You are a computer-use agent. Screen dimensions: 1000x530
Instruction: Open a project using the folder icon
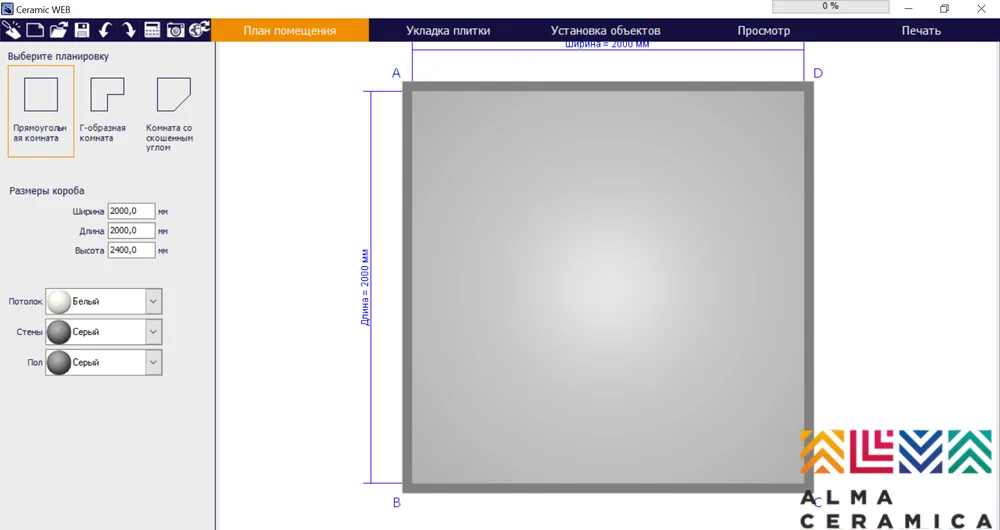(x=59, y=30)
